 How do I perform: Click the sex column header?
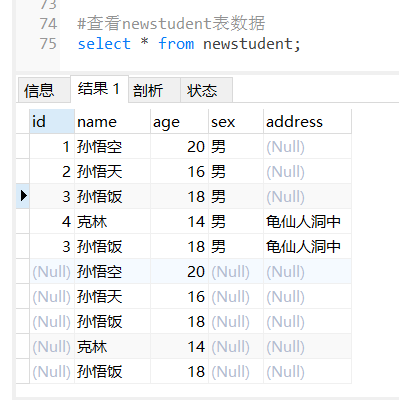pyautogui.click(x=236, y=122)
